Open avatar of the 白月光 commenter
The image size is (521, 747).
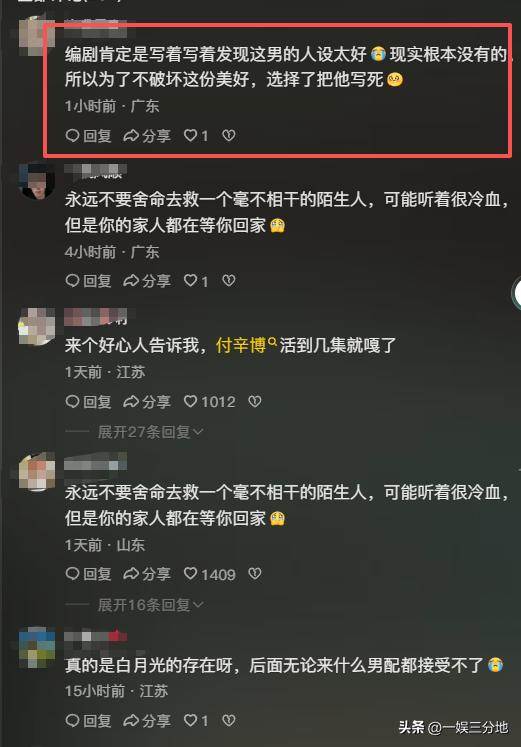[37, 647]
